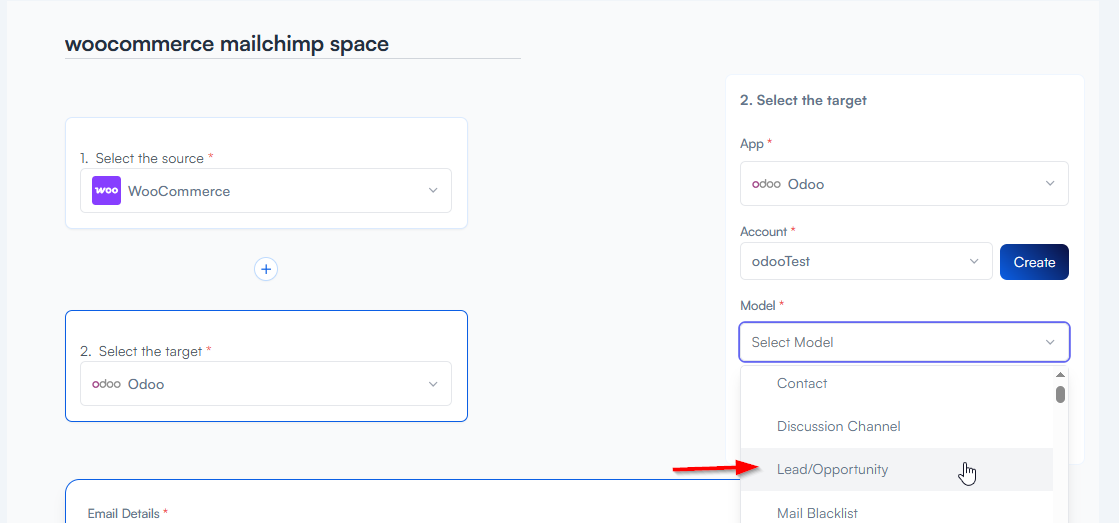Choose Contact from the model list
1119x523 pixels.
[802, 383]
